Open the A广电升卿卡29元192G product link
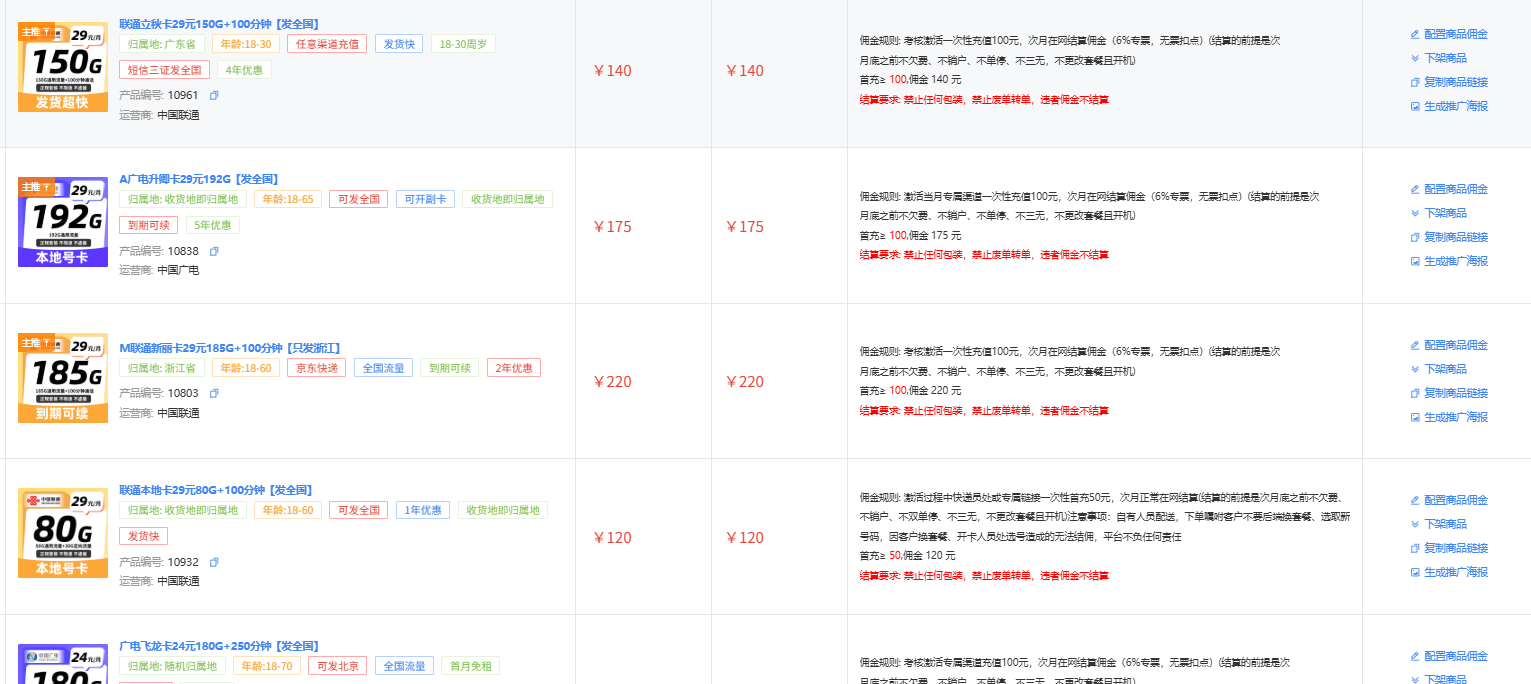1531x684 pixels. coord(196,179)
